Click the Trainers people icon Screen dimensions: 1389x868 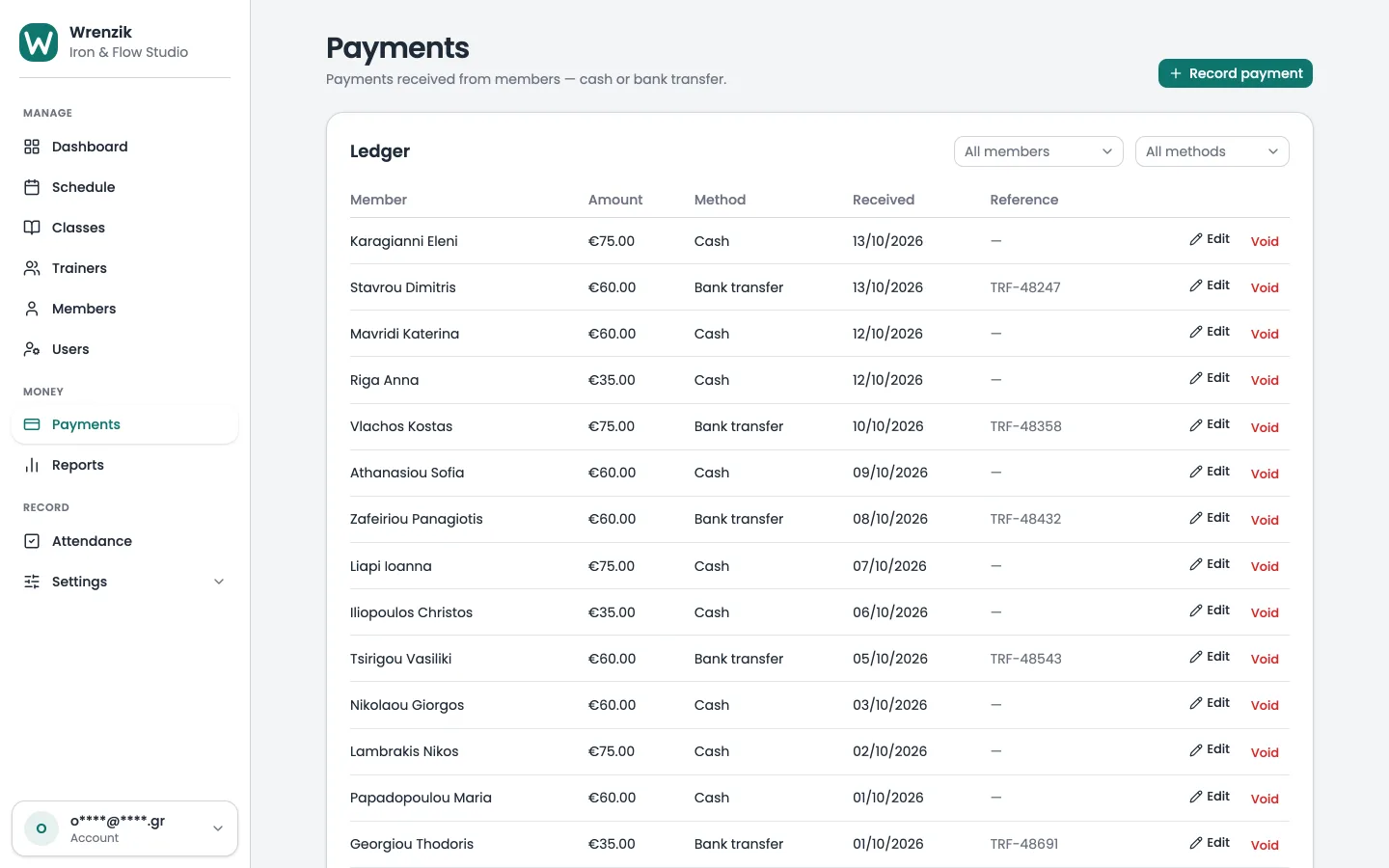pyautogui.click(x=32, y=268)
